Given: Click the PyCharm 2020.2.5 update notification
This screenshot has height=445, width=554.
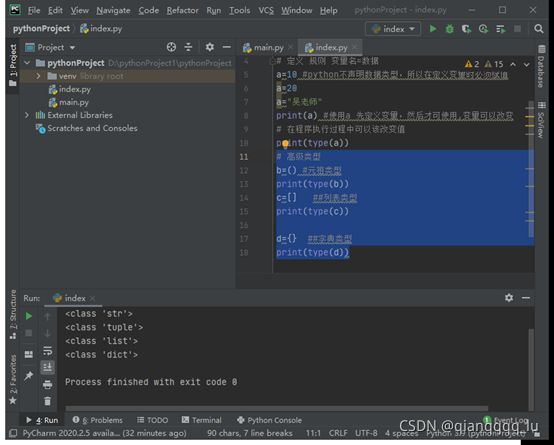Looking at the screenshot, I should [x=104, y=433].
